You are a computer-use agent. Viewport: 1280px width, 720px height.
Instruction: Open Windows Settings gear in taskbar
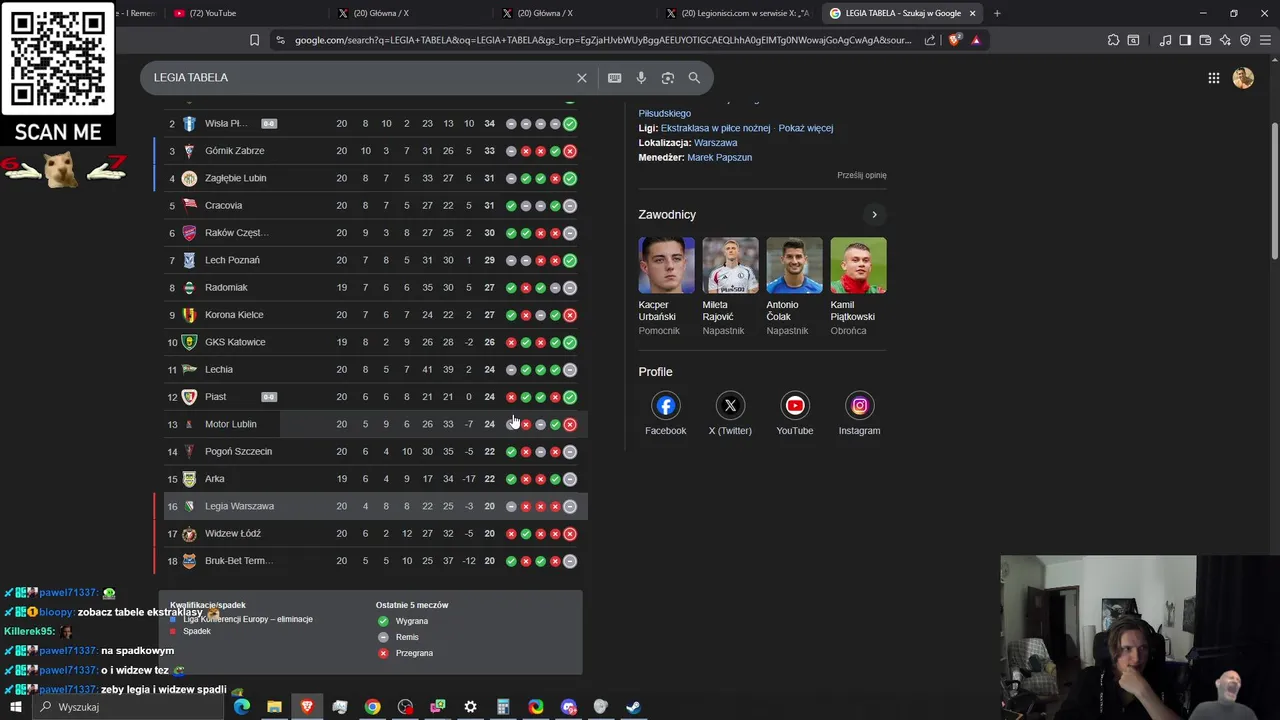click(470, 707)
